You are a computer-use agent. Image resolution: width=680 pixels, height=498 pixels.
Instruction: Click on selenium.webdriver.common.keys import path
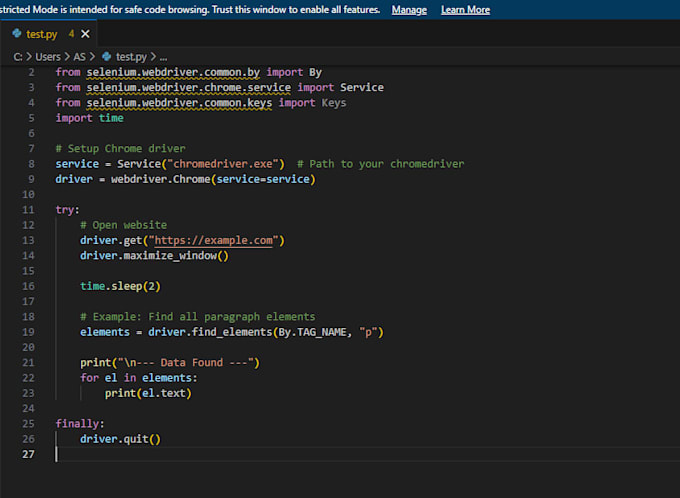(x=179, y=103)
